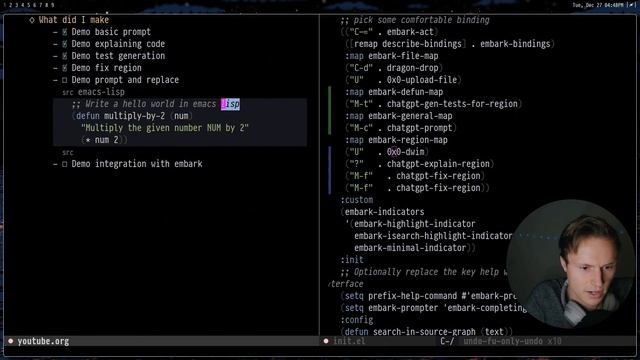Click the 'embark-defun-map' line
The width and height of the screenshot is (640, 360).
tap(394, 92)
